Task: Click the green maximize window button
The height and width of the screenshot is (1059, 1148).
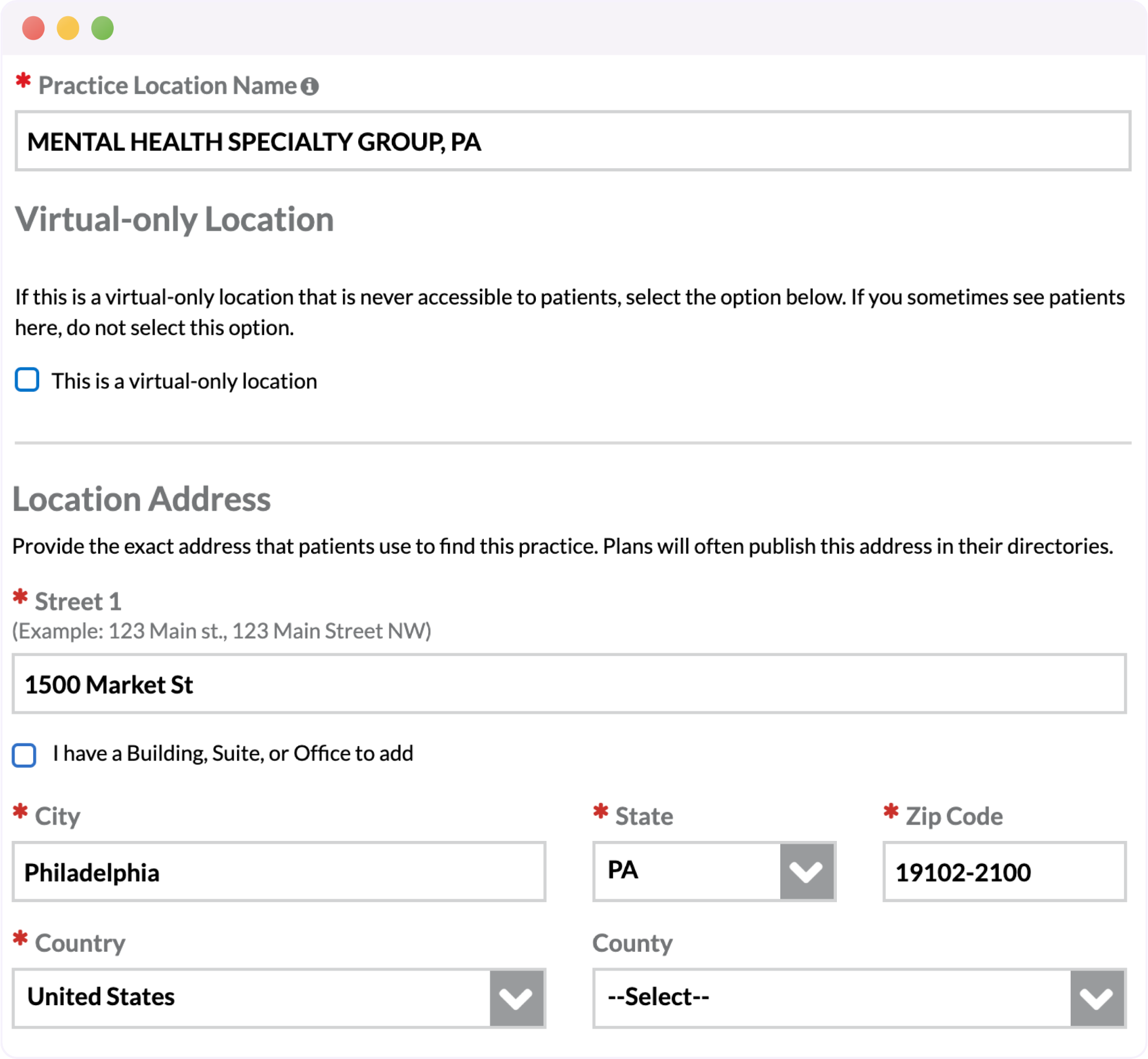Action: [x=103, y=28]
